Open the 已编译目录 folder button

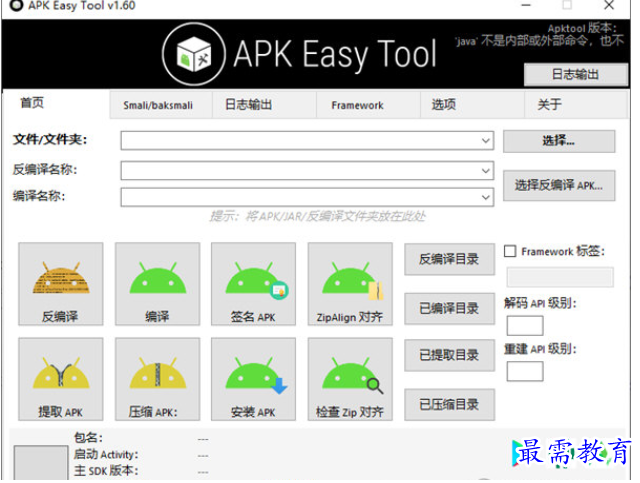click(450, 309)
